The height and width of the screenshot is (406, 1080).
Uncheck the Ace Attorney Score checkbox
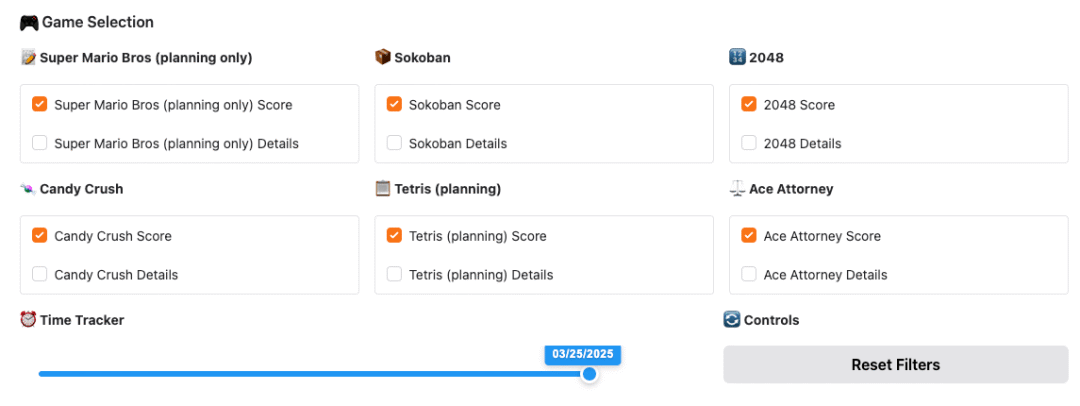(x=749, y=236)
